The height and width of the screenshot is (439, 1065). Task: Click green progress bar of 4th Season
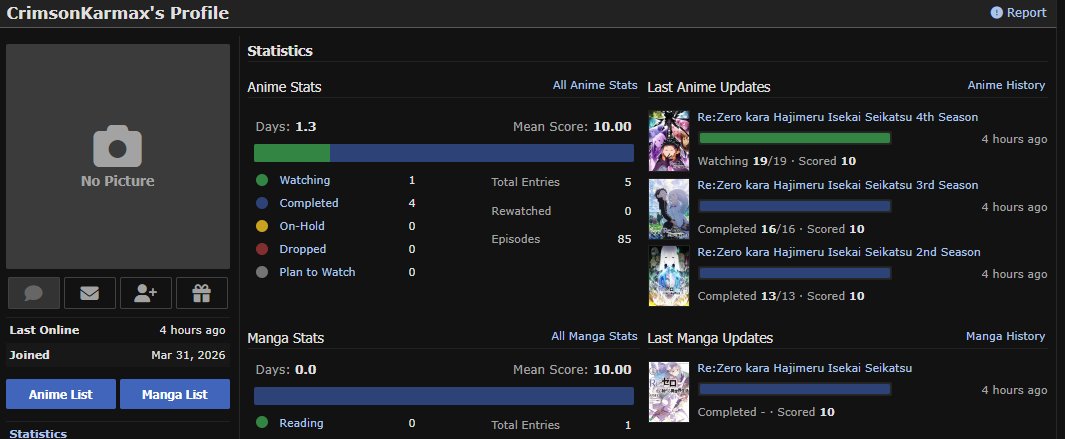pyautogui.click(x=795, y=139)
